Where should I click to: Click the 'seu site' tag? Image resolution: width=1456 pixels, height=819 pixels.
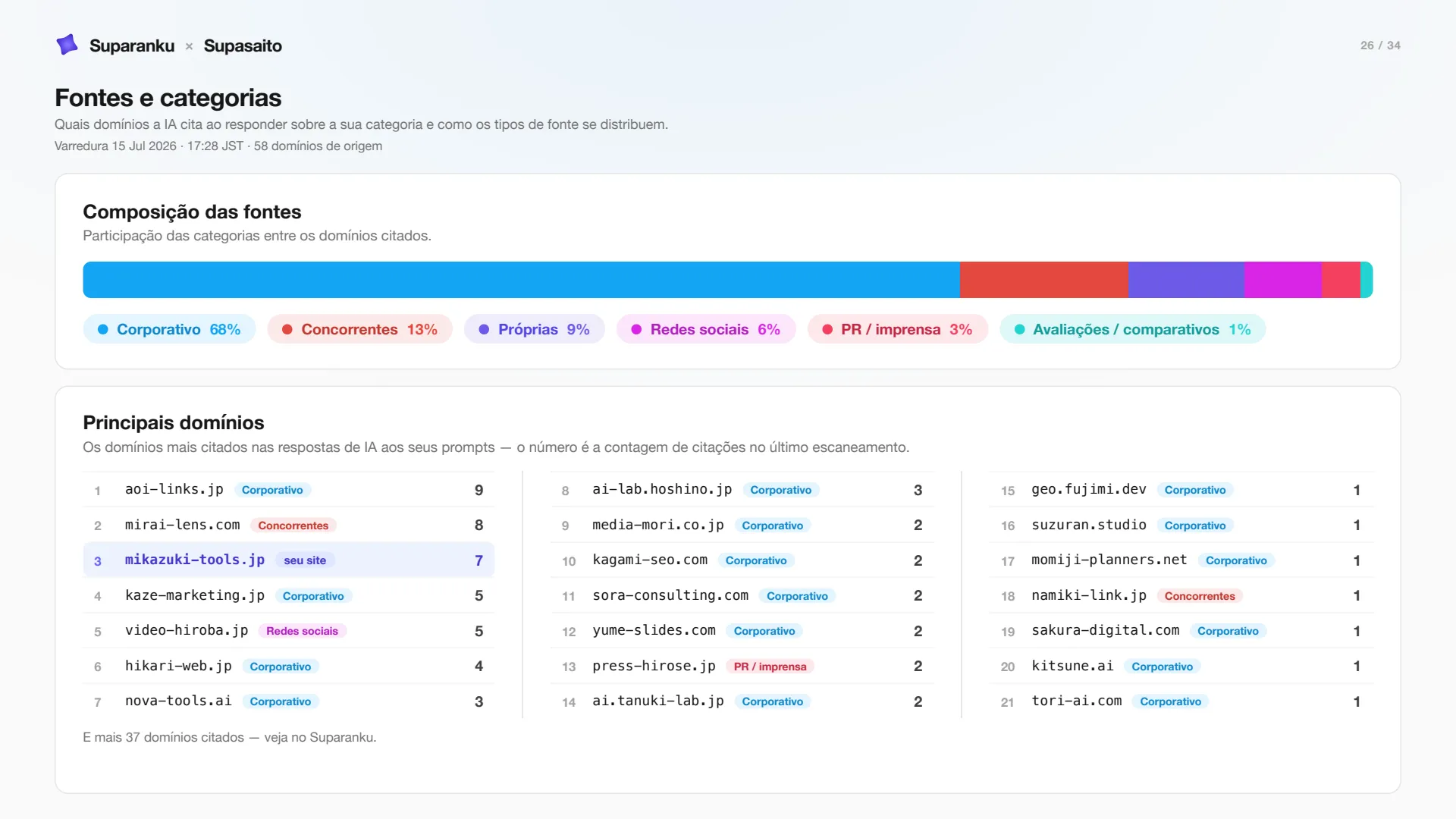coord(305,560)
